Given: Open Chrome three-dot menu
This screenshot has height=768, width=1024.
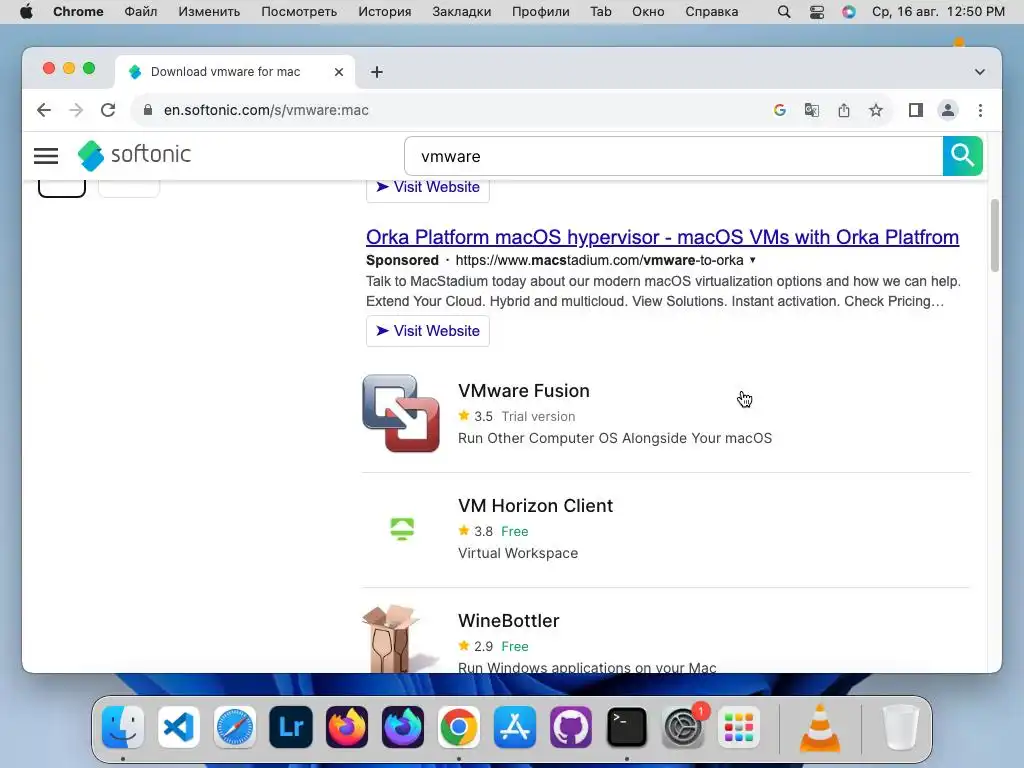Looking at the screenshot, I should coord(980,110).
